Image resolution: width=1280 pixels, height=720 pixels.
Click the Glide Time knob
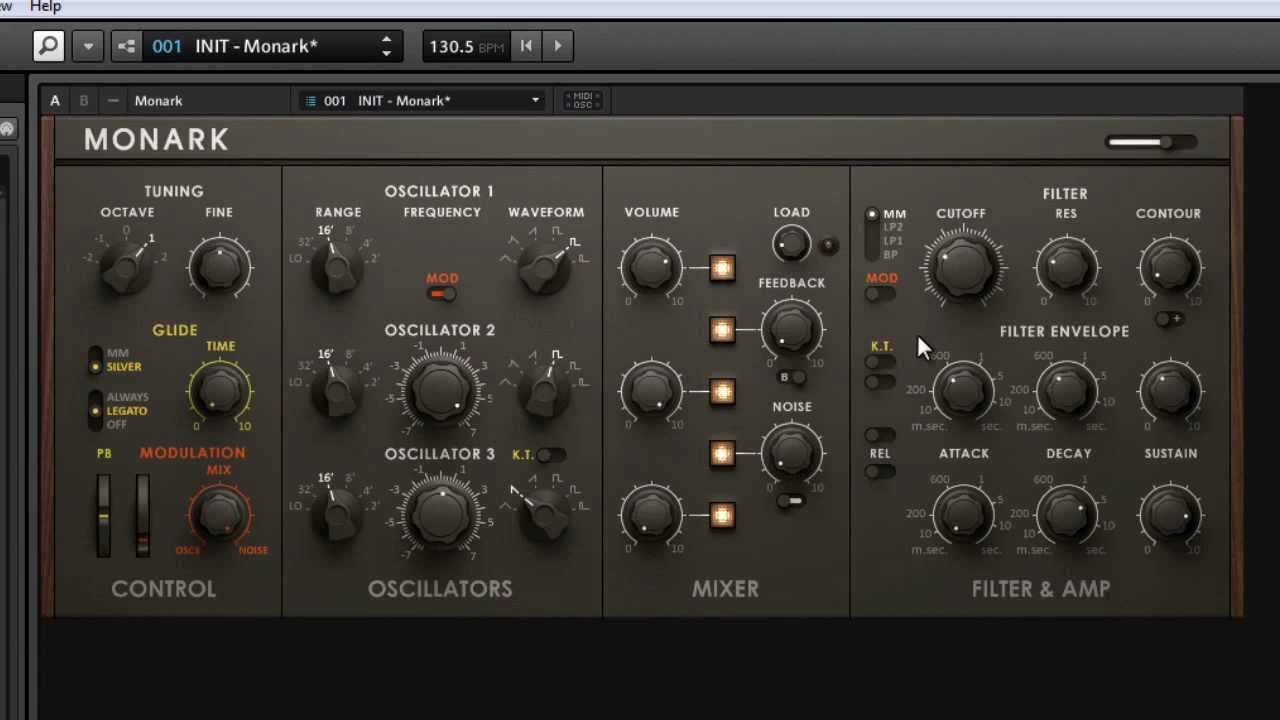(220, 390)
